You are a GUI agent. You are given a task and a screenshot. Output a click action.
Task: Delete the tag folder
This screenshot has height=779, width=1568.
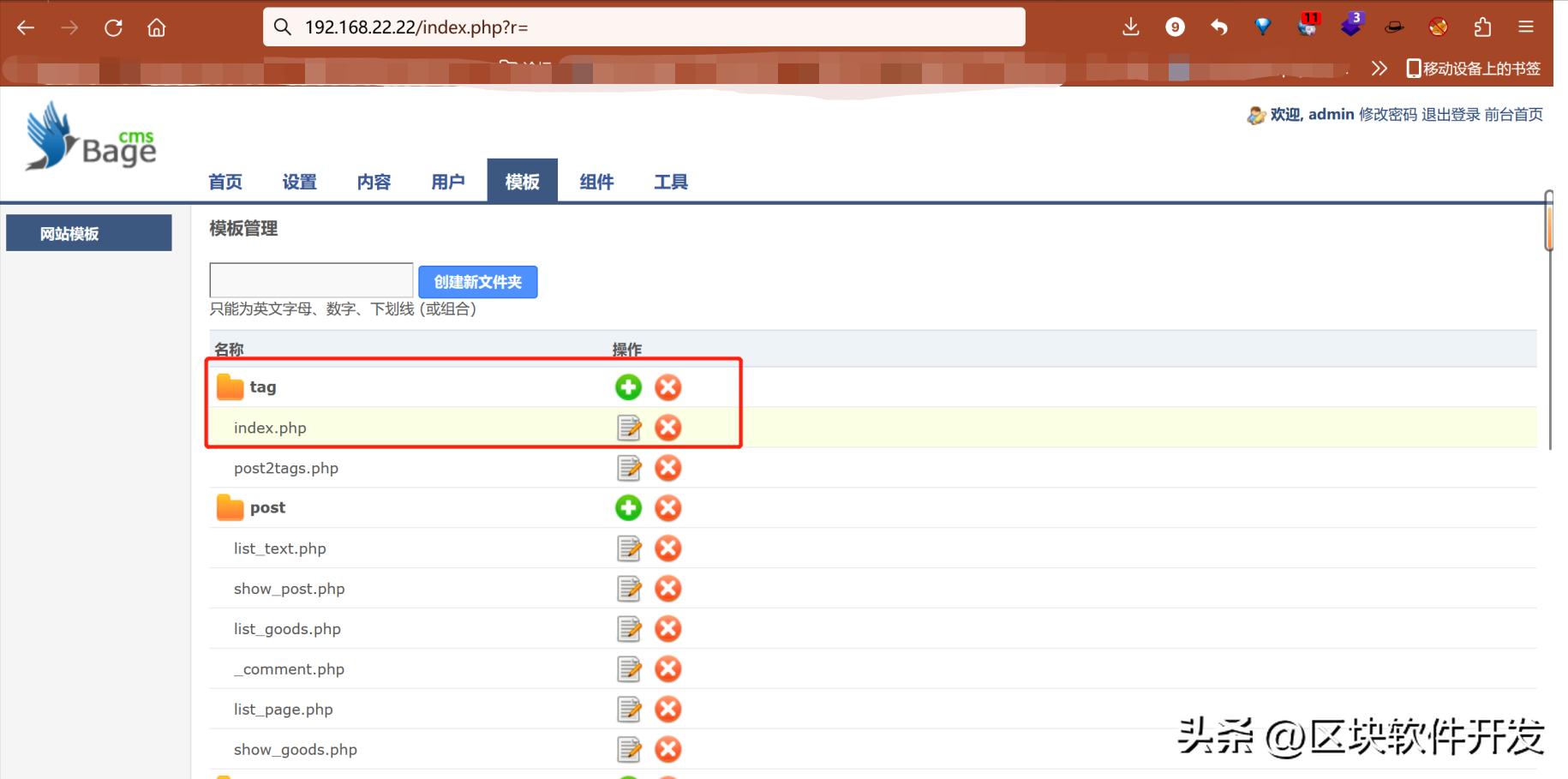668,387
